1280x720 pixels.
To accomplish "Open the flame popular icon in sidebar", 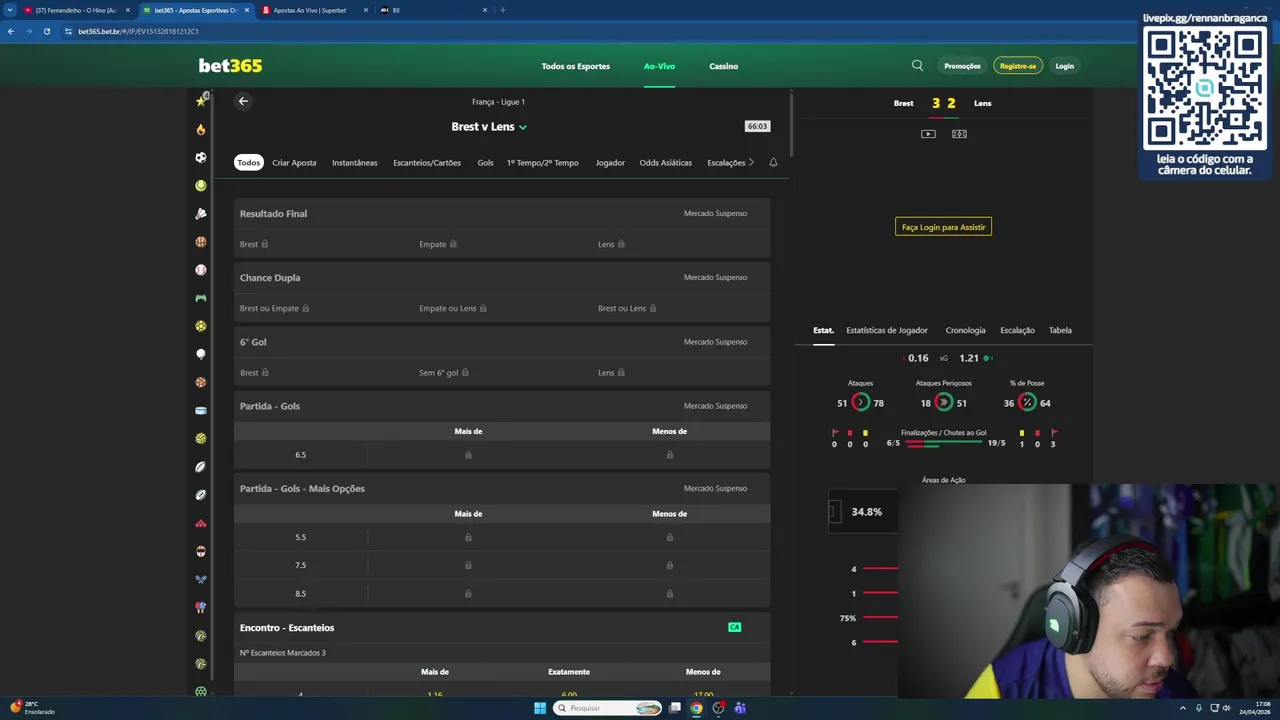I will 201,129.
